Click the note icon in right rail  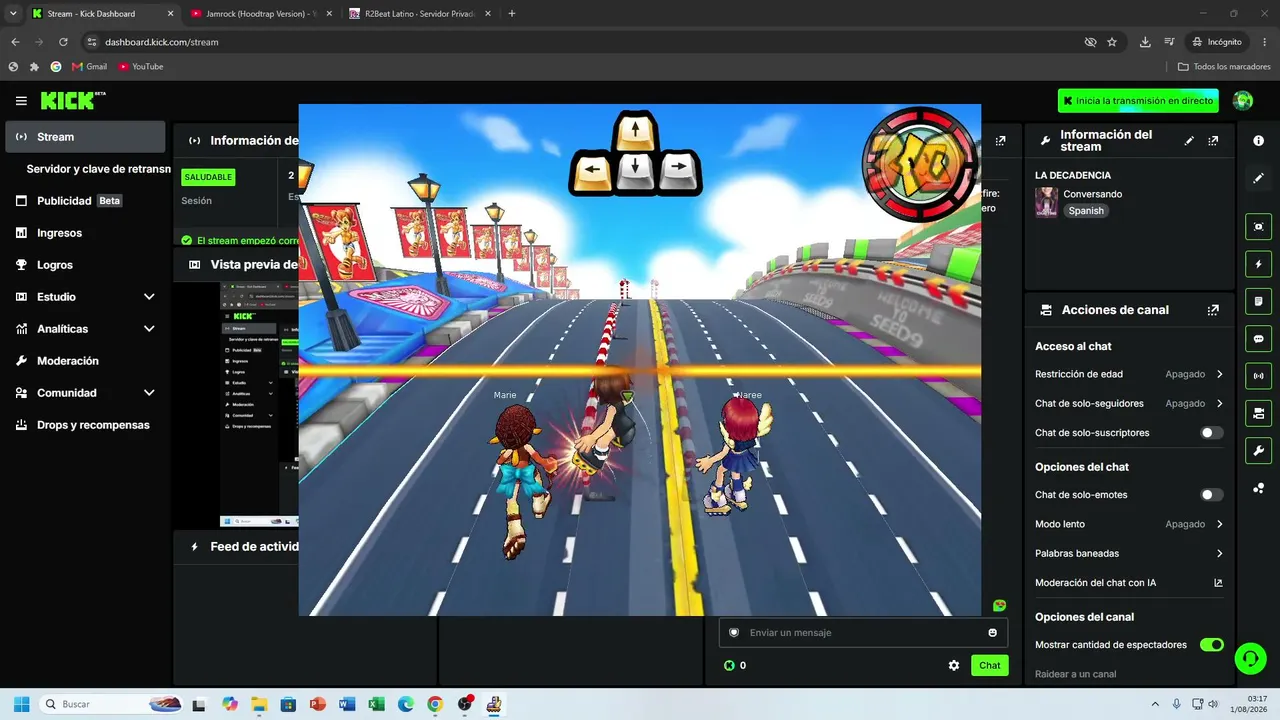(x=1258, y=301)
